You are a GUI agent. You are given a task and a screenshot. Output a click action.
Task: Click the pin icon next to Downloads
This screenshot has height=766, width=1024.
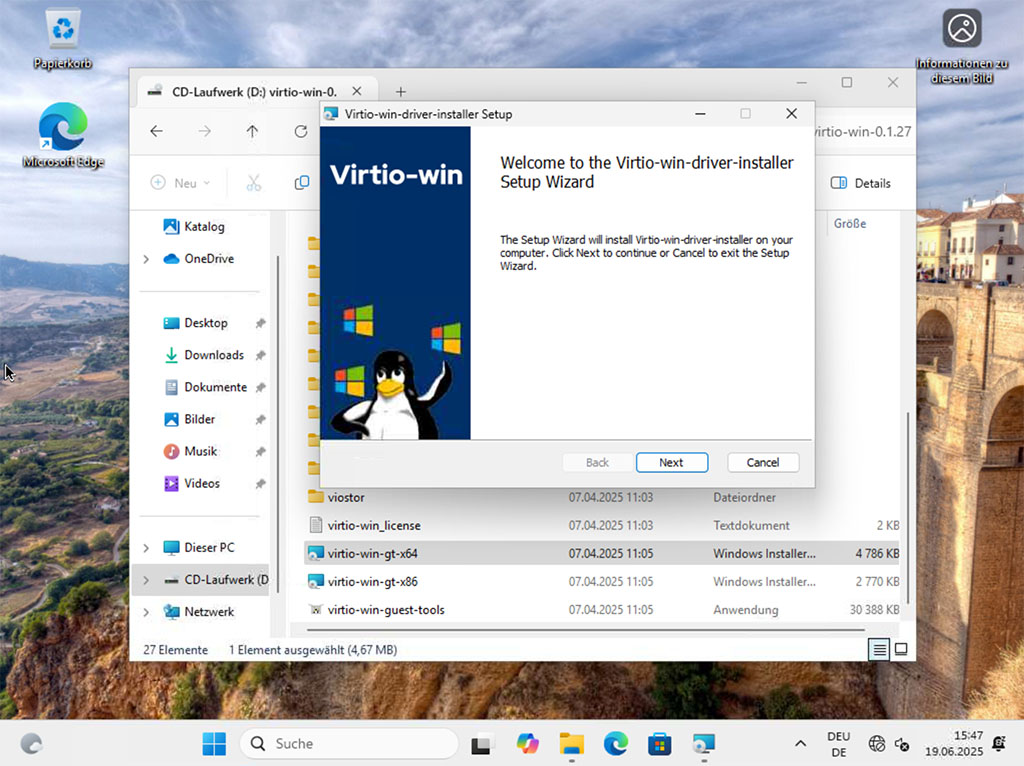click(x=260, y=355)
